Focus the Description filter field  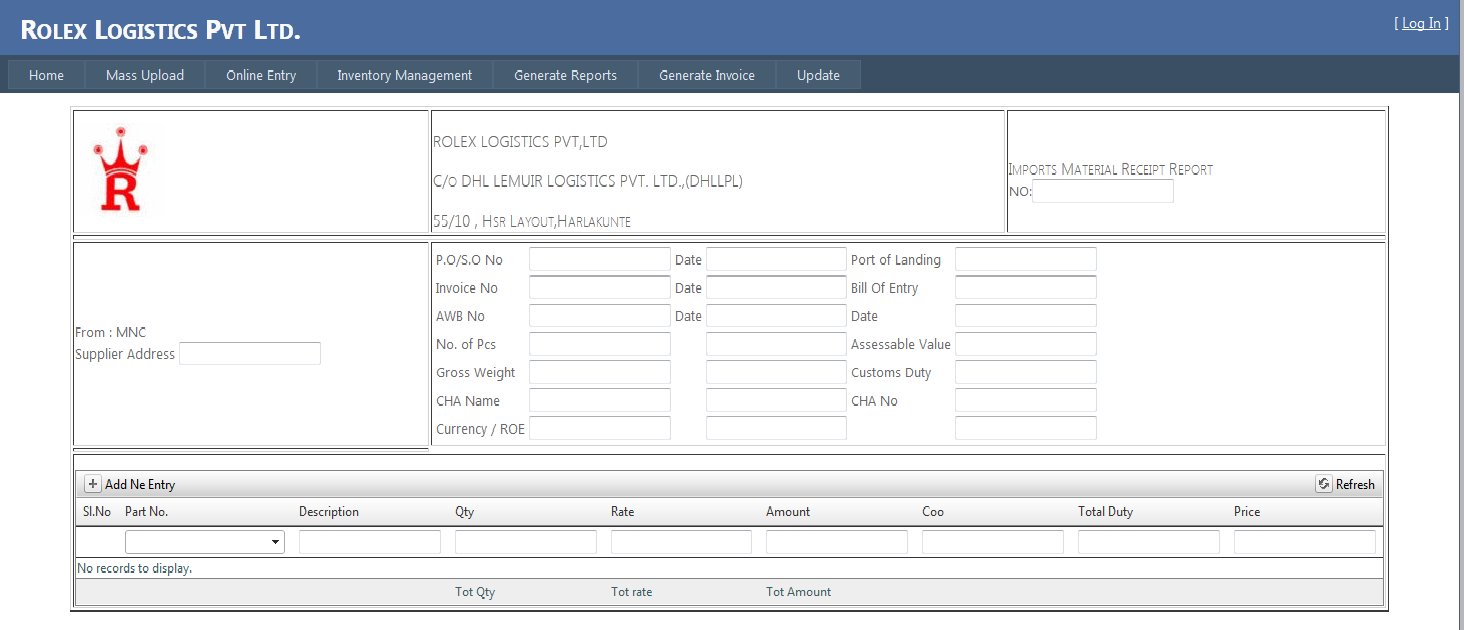point(370,542)
